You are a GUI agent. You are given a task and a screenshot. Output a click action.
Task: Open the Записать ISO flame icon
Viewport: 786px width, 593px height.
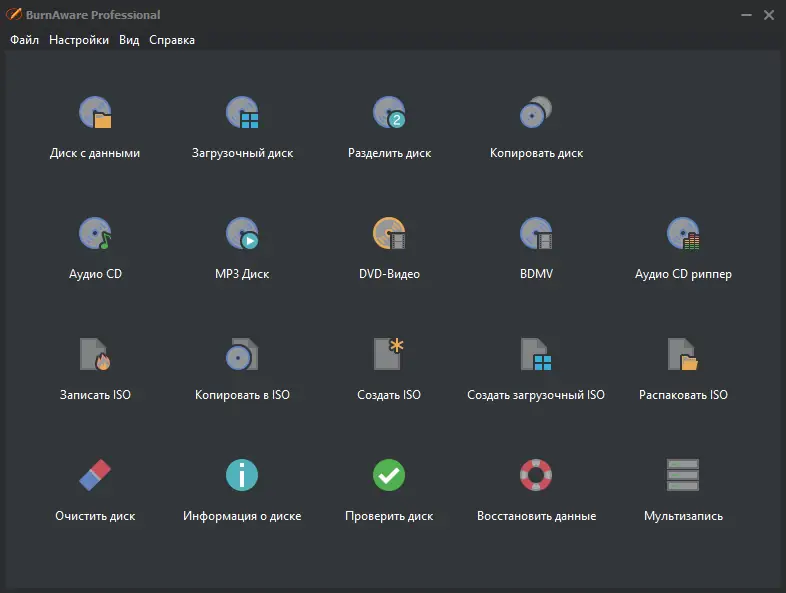coord(95,354)
